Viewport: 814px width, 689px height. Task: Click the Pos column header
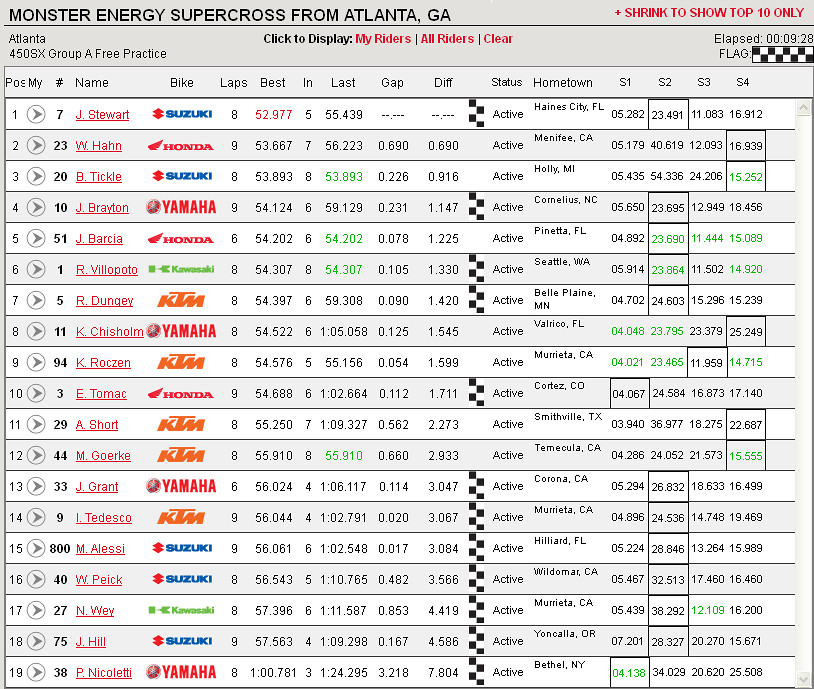(x=15, y=83)
